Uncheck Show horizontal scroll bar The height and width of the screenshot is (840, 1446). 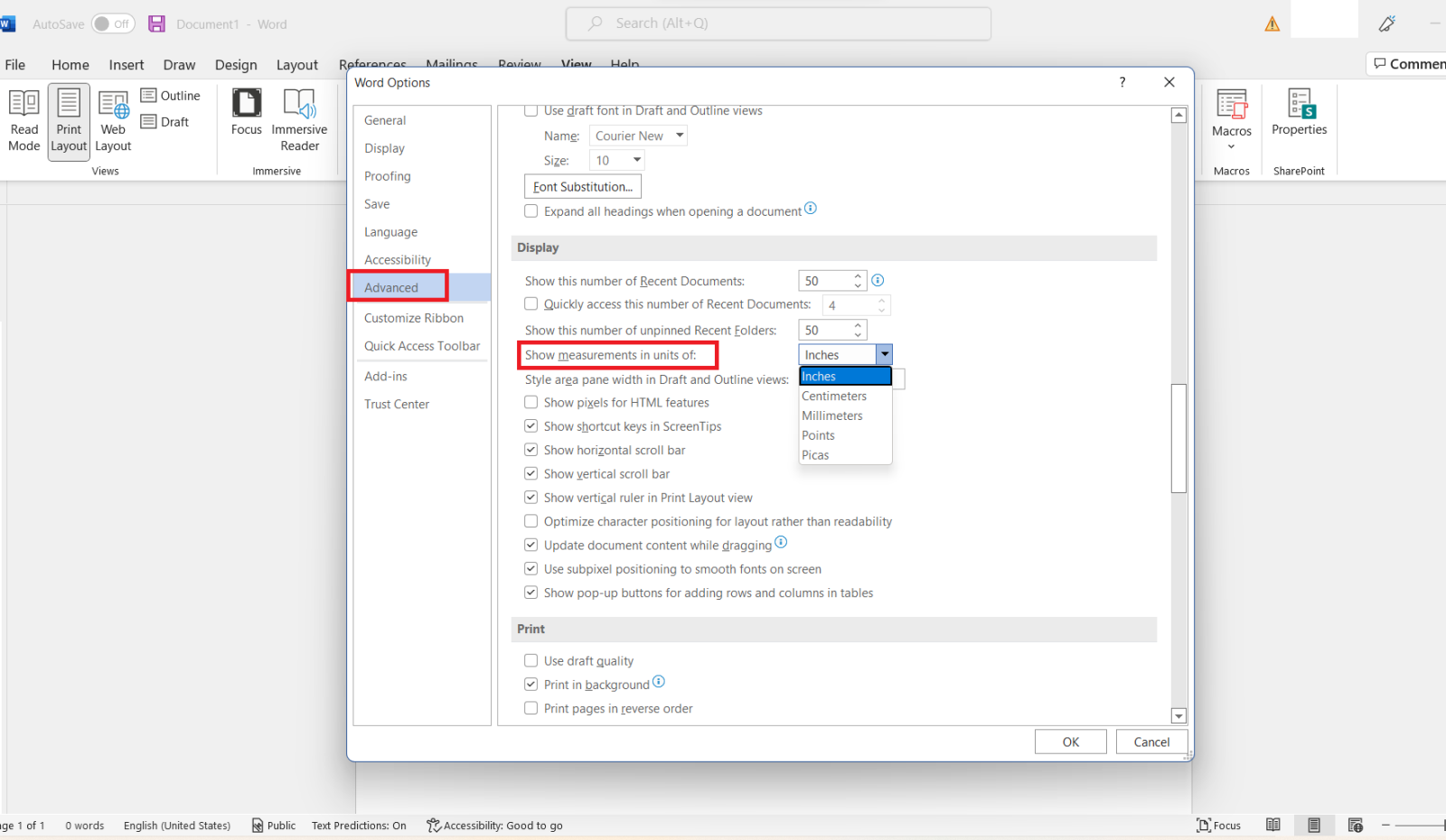pyautogui.click(x=531, y=450)
